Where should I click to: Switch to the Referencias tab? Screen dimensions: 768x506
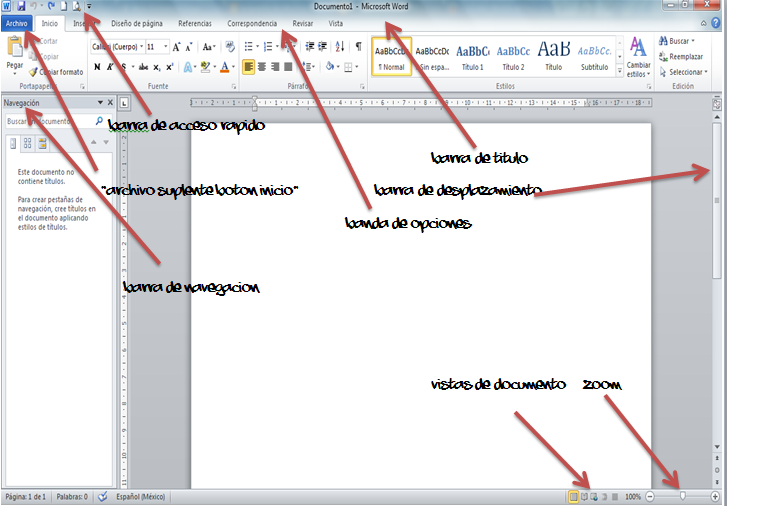pos(194,23)
